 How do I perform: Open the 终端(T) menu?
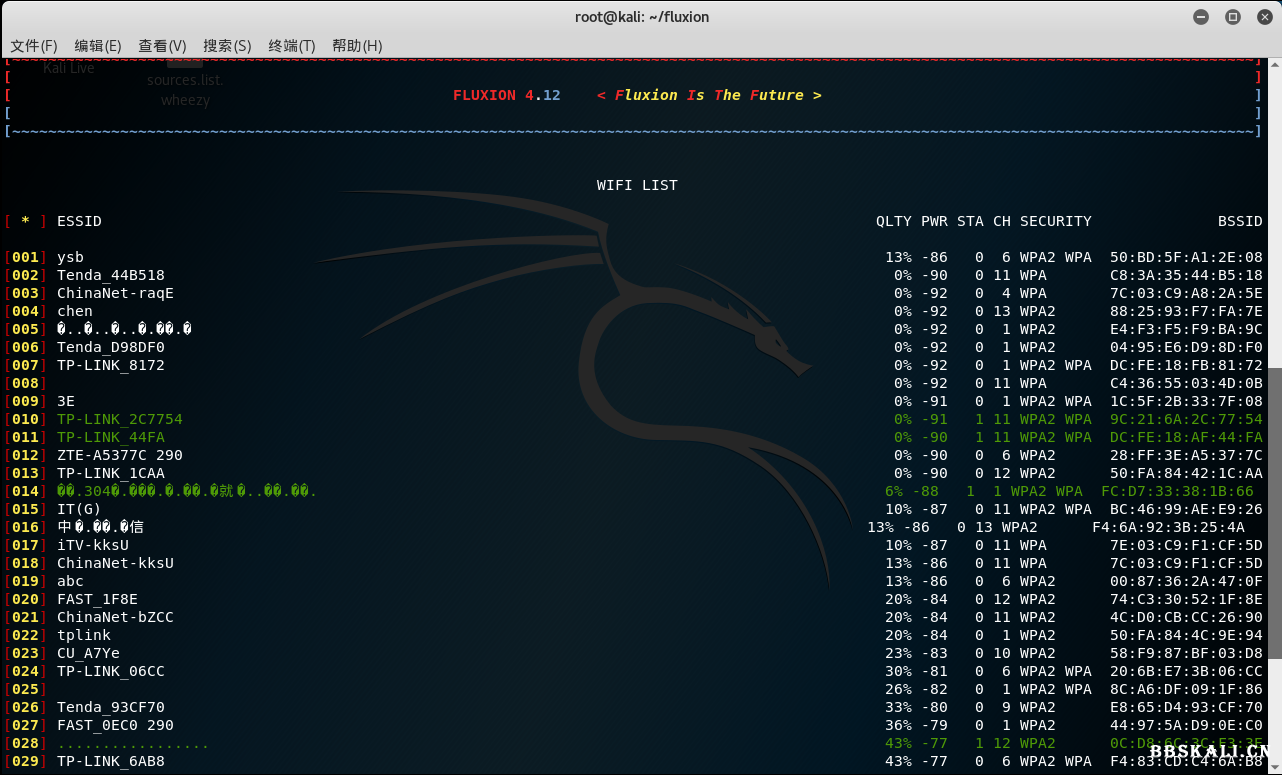tap(292, 46)
